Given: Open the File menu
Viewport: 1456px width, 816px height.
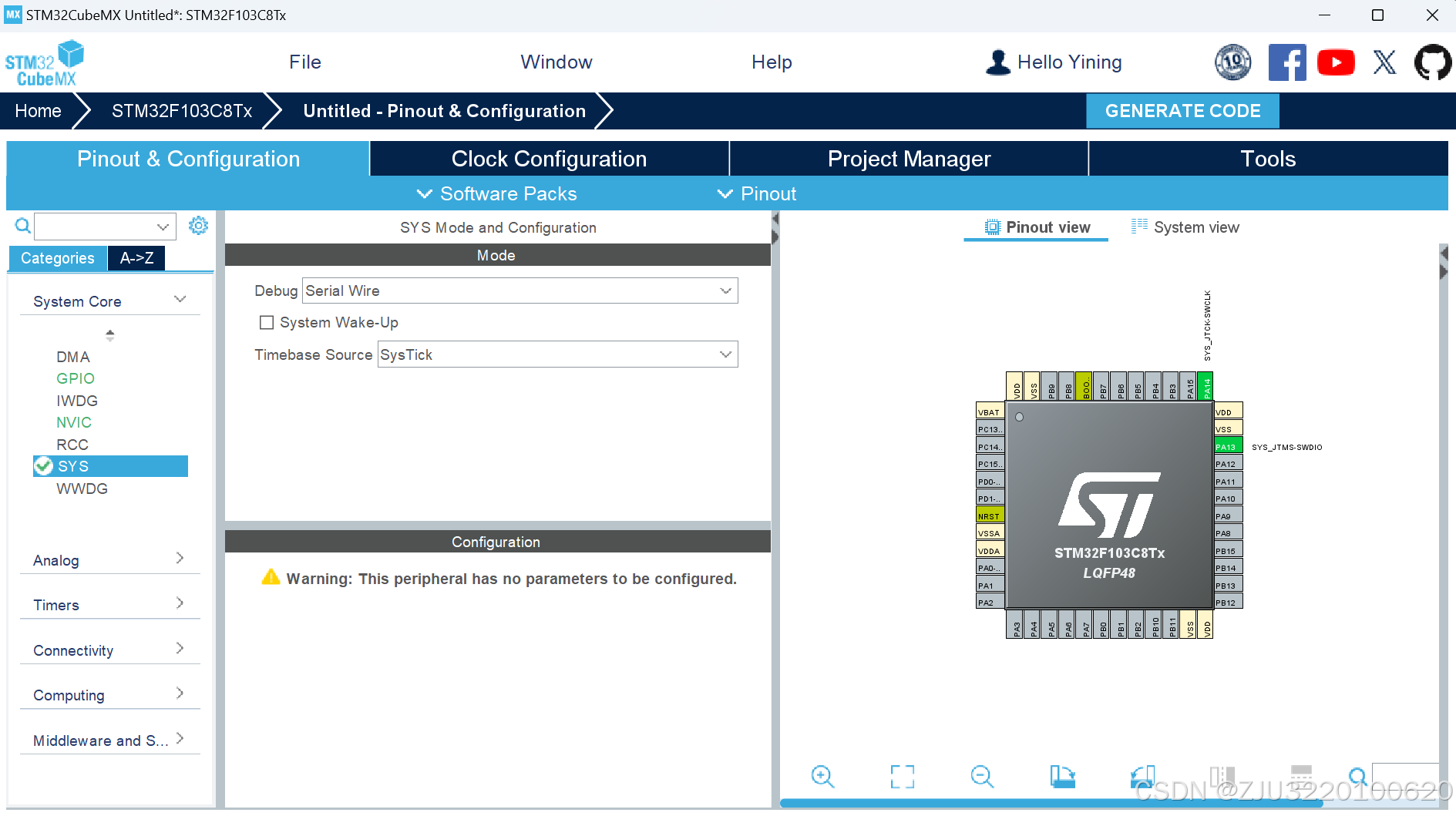Looking at the screenshot, I should (305, 62).
